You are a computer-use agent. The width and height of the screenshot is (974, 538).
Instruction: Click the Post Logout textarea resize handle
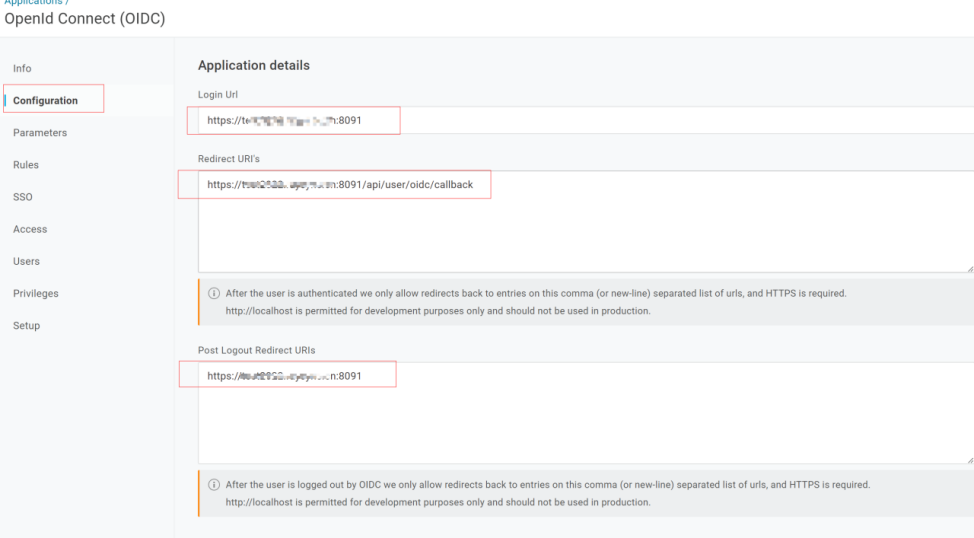pos(968,459)
